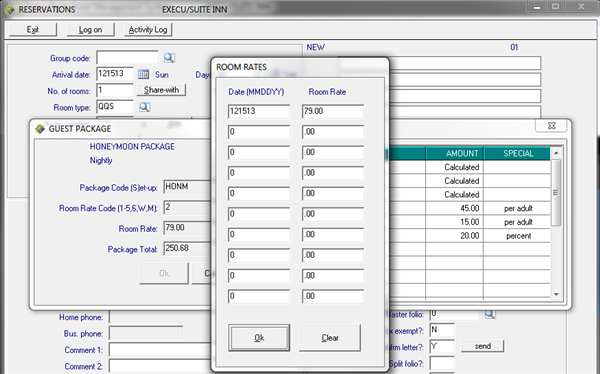Image resolution: width=600 pixels, height=374 pixels.
Task: Select the percent special cell
Action: click(x=517, y=236)
